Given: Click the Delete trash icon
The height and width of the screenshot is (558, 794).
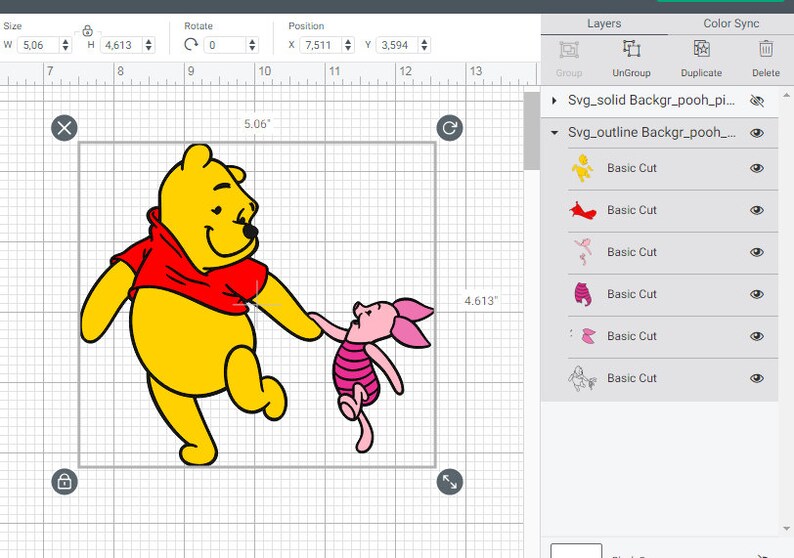Looking at the screenshot, I should (x=766, y=49).
